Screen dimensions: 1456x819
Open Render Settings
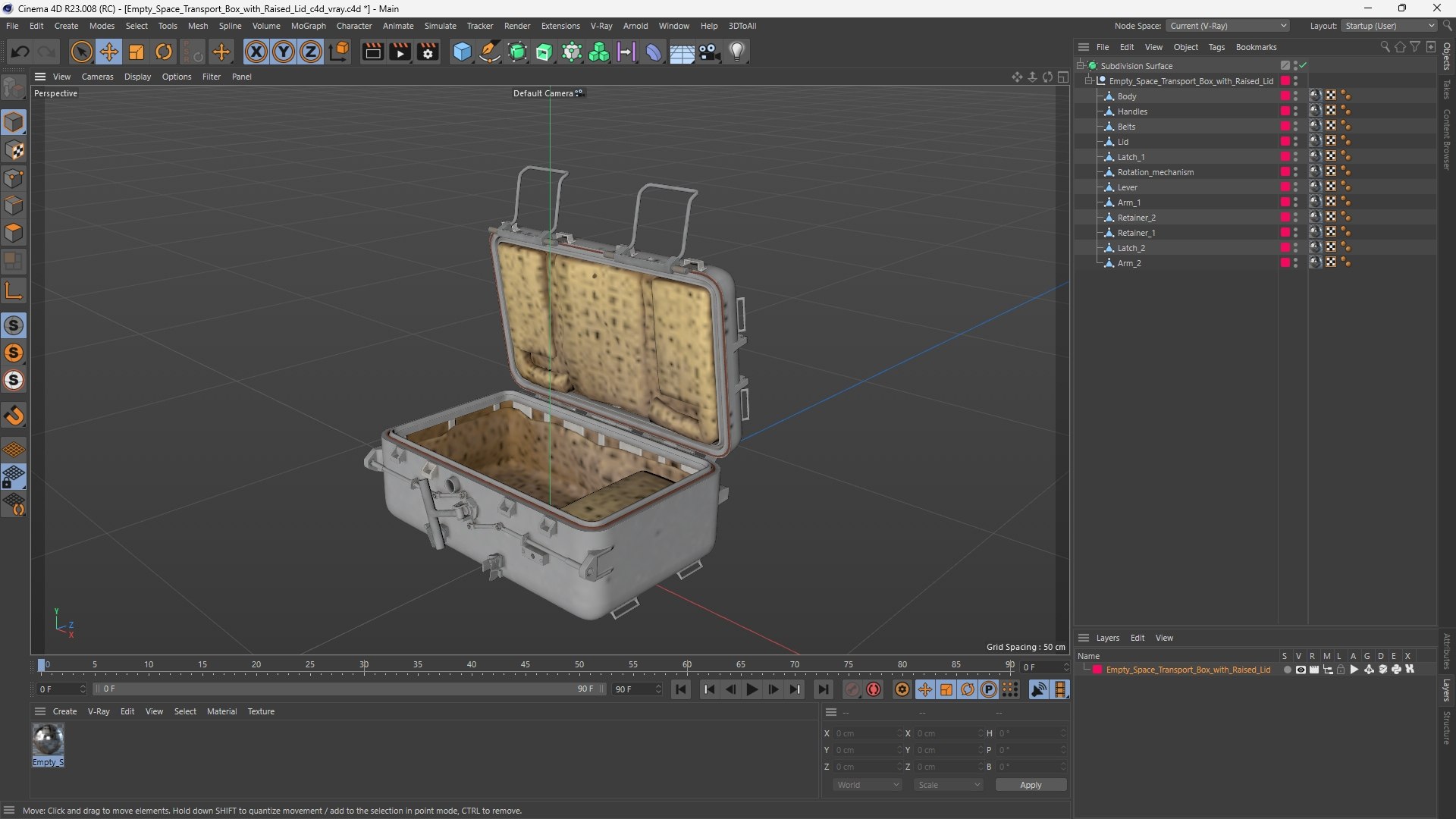pyautogui.click(x=428, y=52)
